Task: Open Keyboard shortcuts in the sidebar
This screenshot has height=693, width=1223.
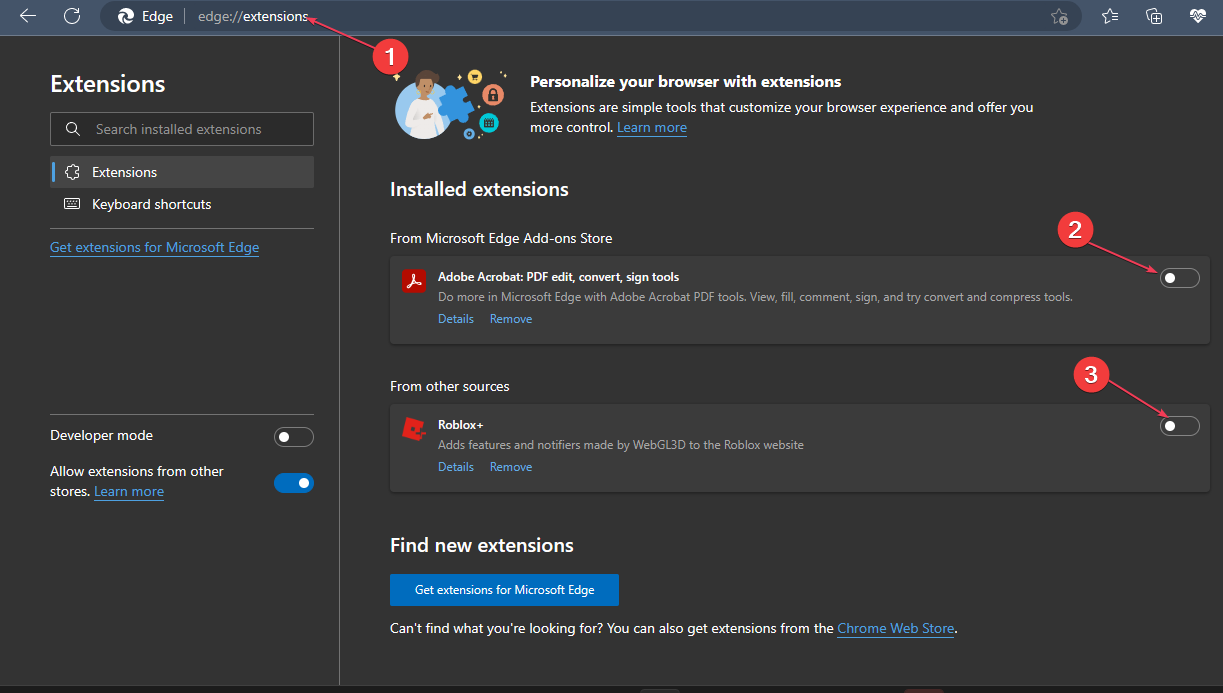Action: pos(182,204)
